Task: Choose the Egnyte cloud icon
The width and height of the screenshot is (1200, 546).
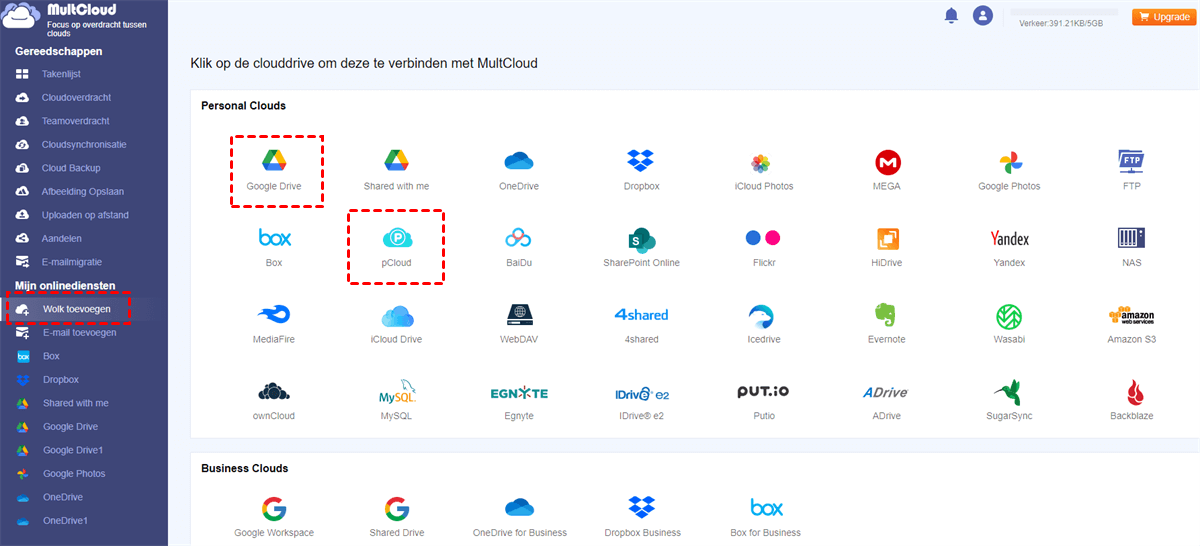Action: coord(519,393)
